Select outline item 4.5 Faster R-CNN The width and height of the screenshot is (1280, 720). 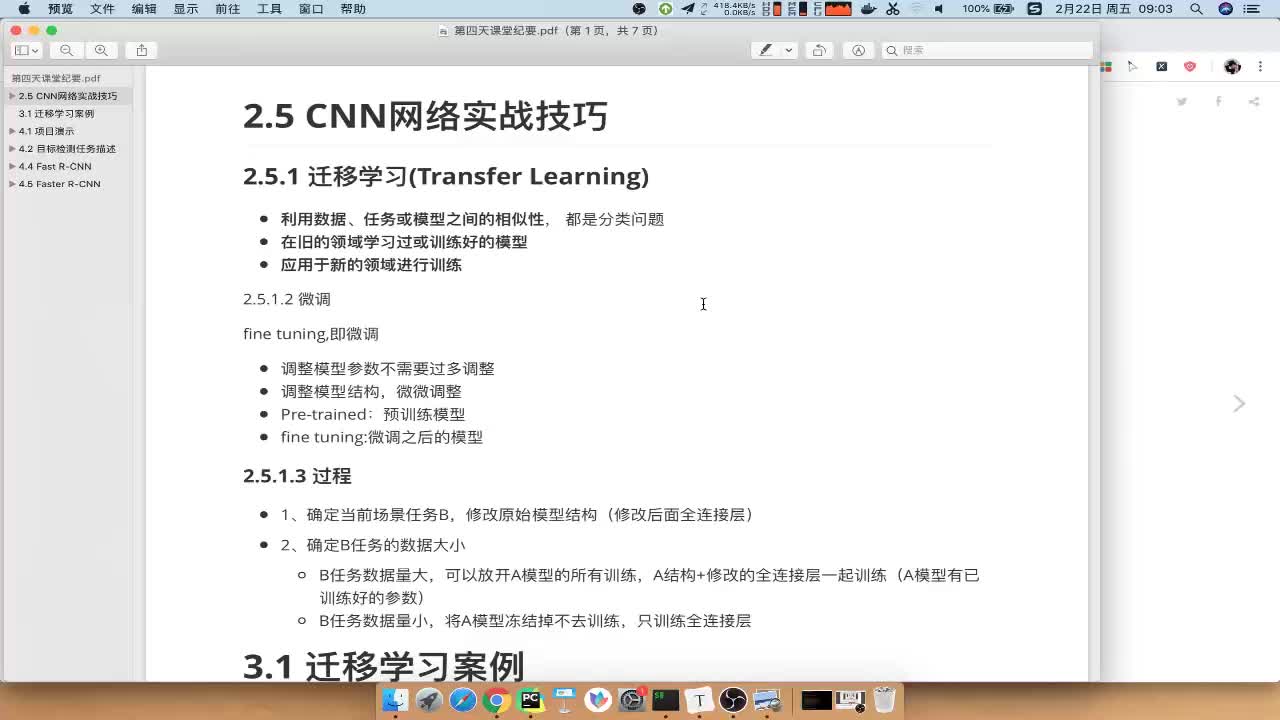[59, 184]
